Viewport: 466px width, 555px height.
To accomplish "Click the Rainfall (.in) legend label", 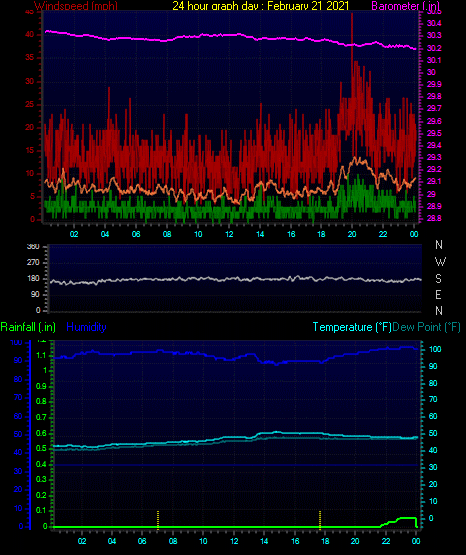I will coord(28,327).
